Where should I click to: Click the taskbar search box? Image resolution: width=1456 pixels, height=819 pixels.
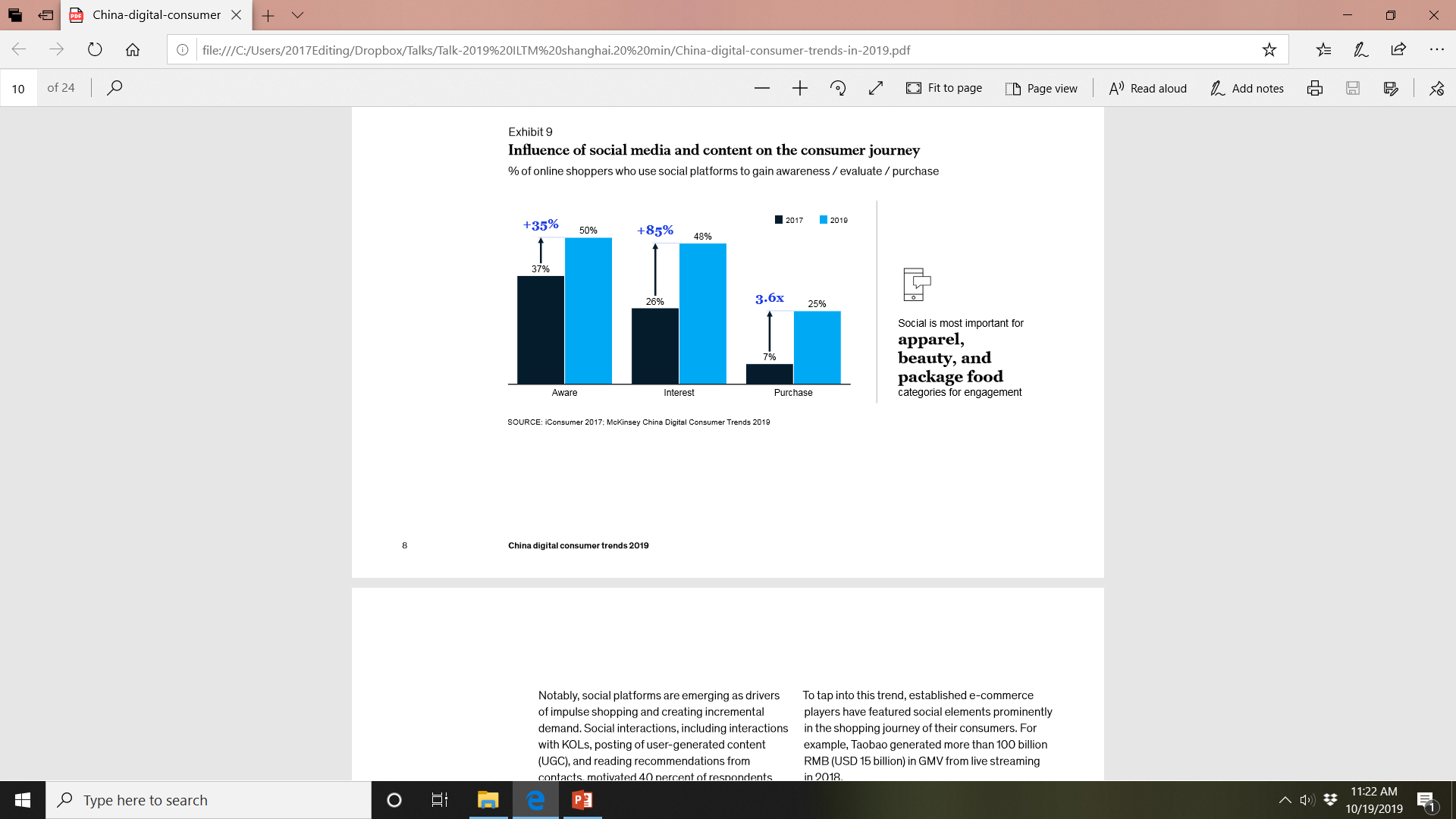(209, 800)
